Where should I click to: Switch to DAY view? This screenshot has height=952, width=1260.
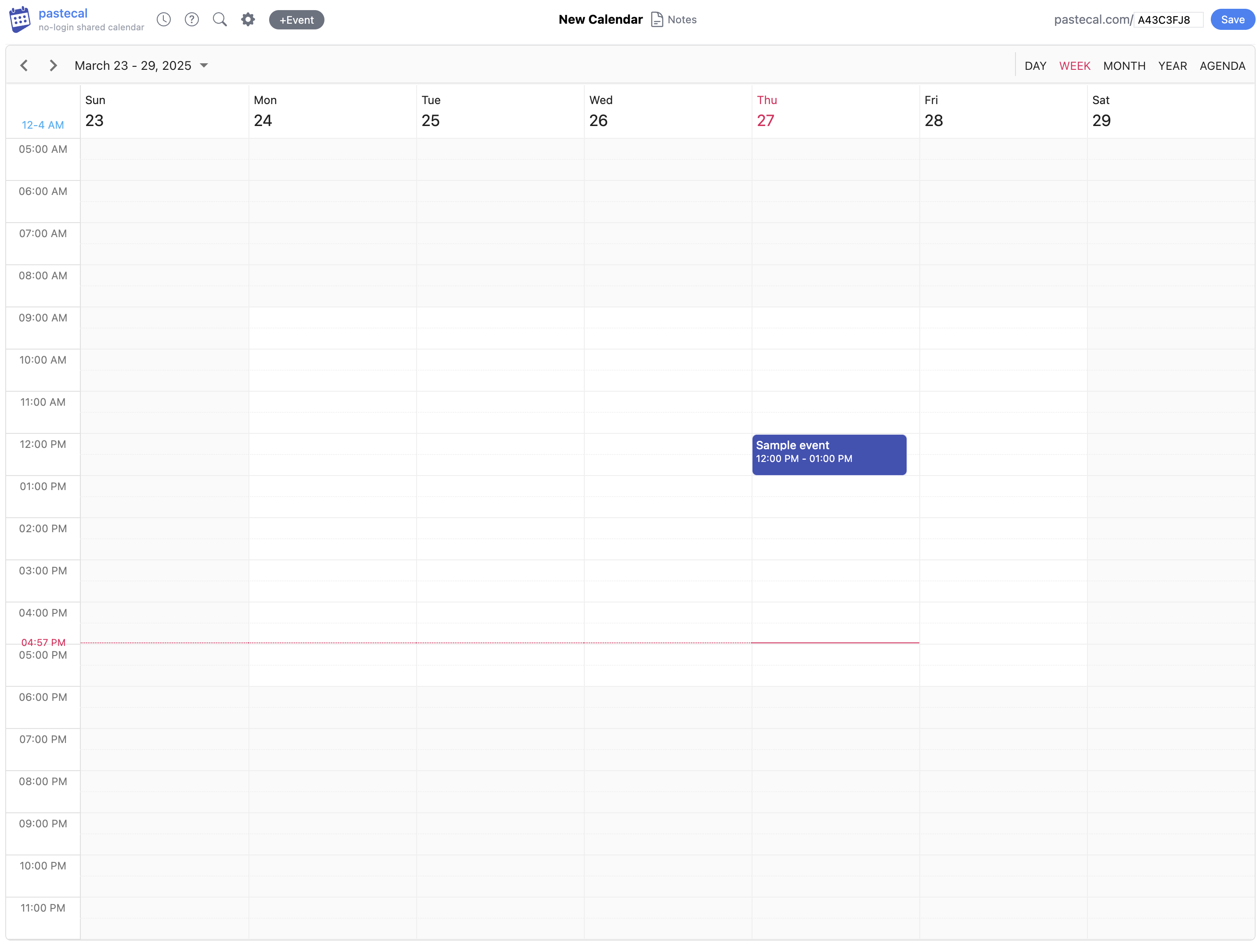[x=1035, y=65]
